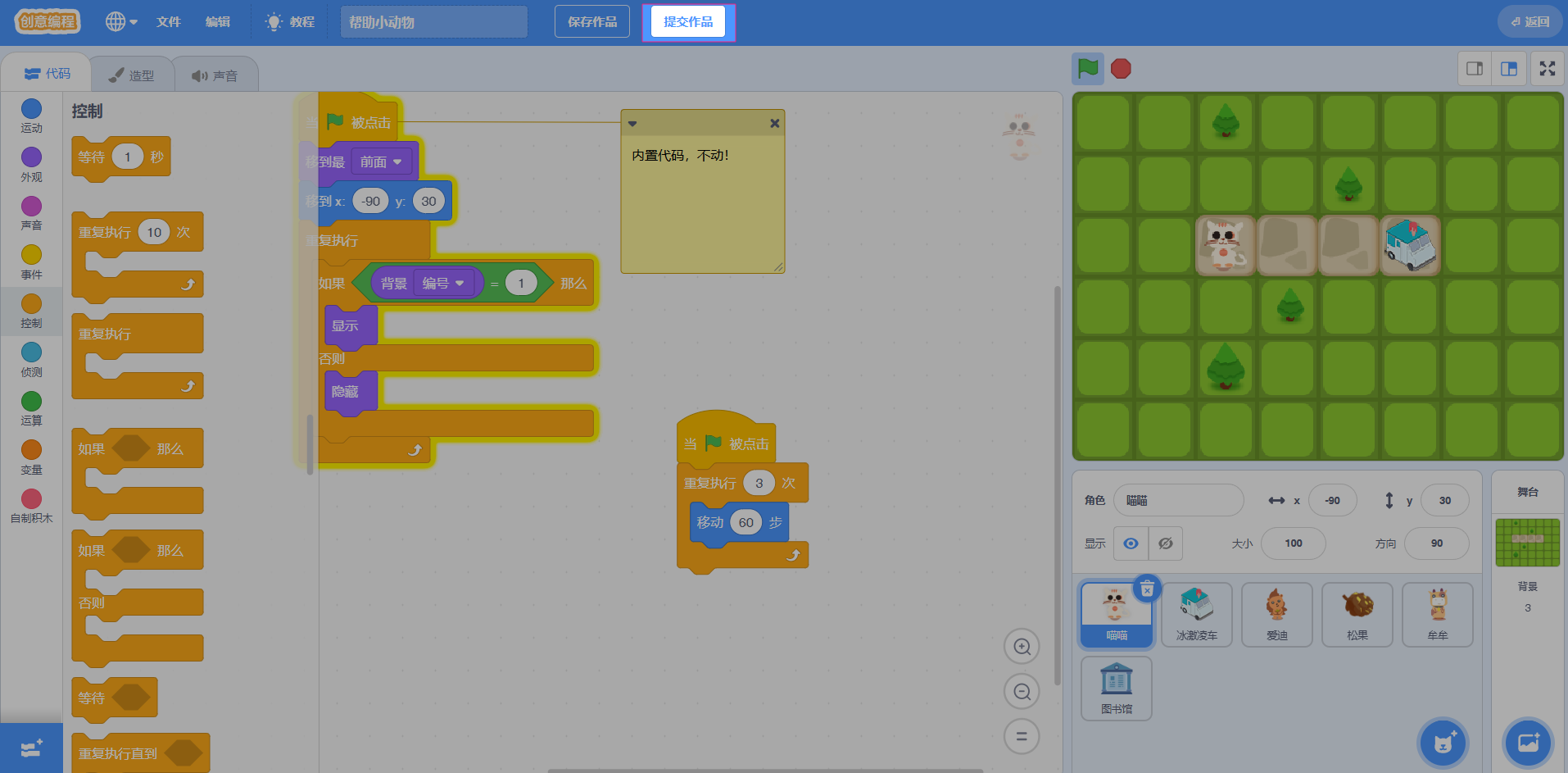Stop the program with the red stop button
The image size is (1568, 773).
1121,69
